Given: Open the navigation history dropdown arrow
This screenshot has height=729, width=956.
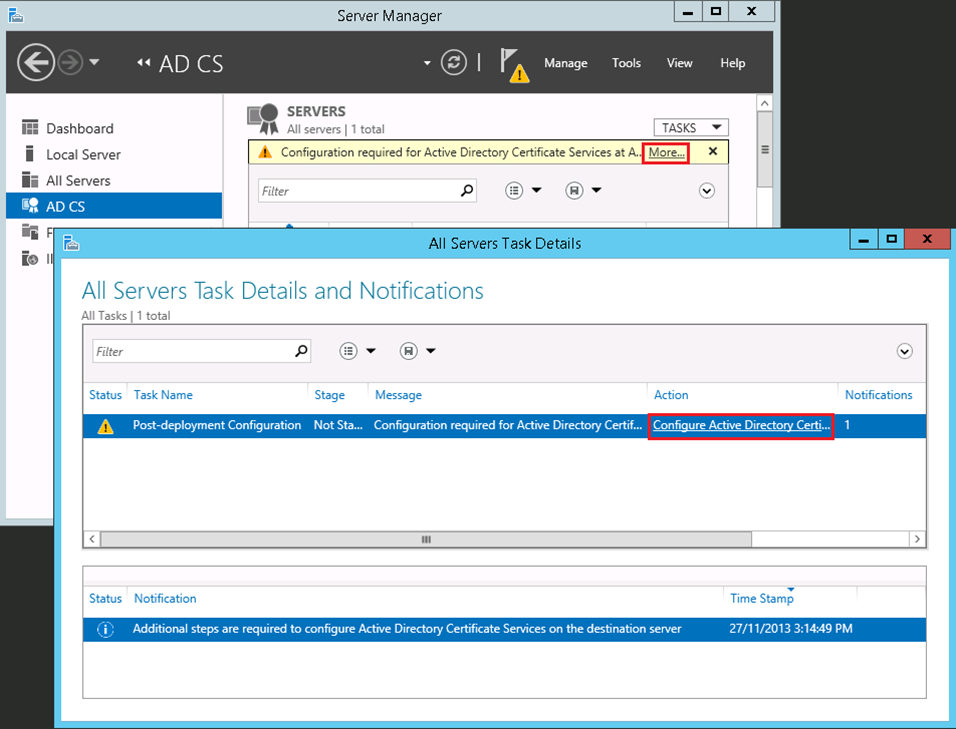Looking at the screenshot, I should point(95,62).
